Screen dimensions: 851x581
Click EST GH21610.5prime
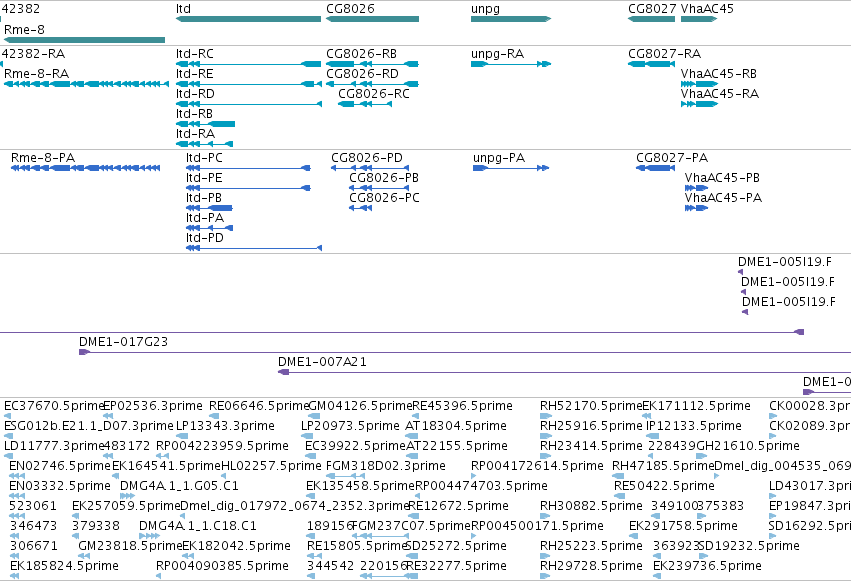point(701,456)
